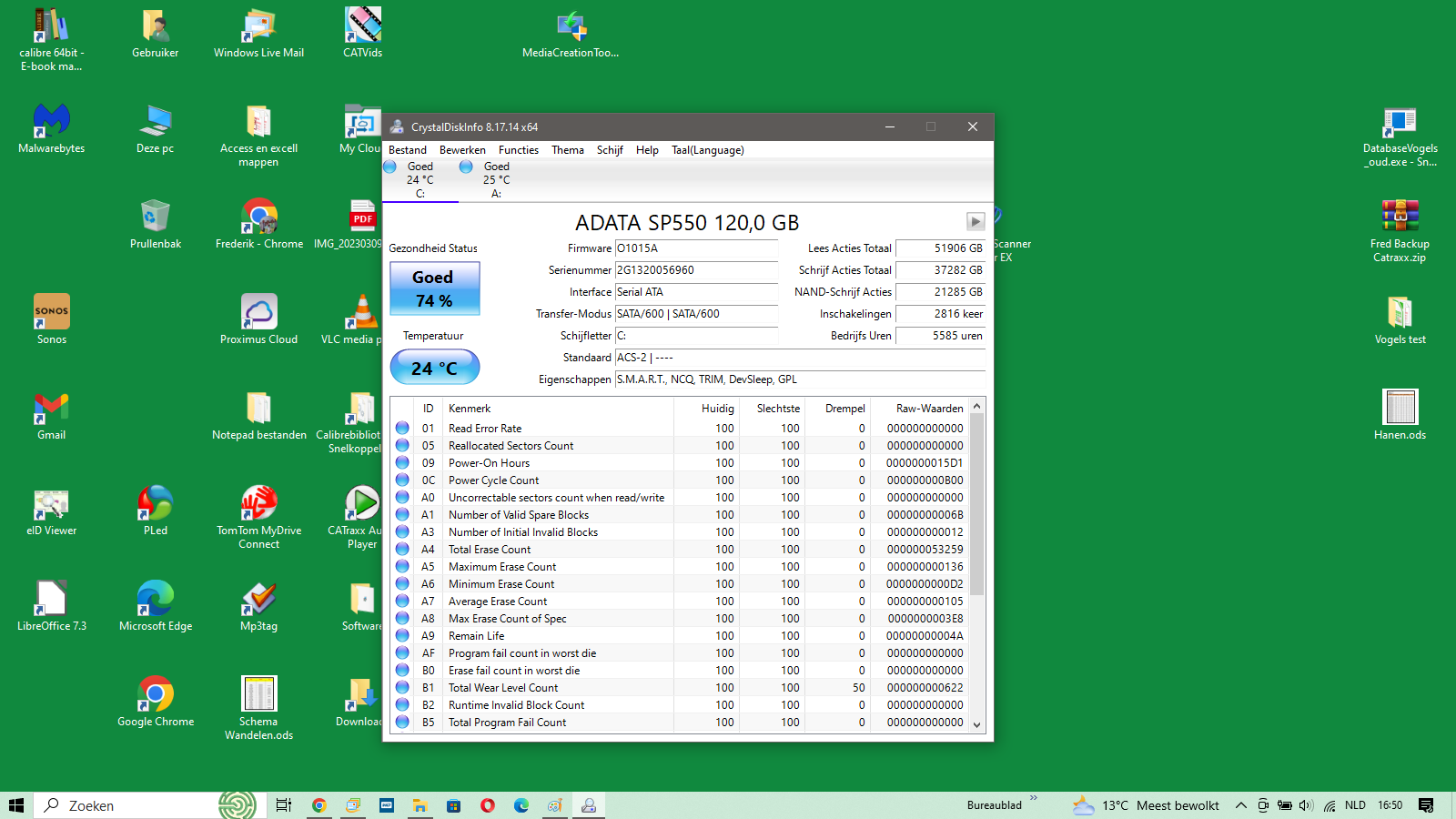
Task: Open the Gmail desktop shortcut
Action: pos(52,416)
